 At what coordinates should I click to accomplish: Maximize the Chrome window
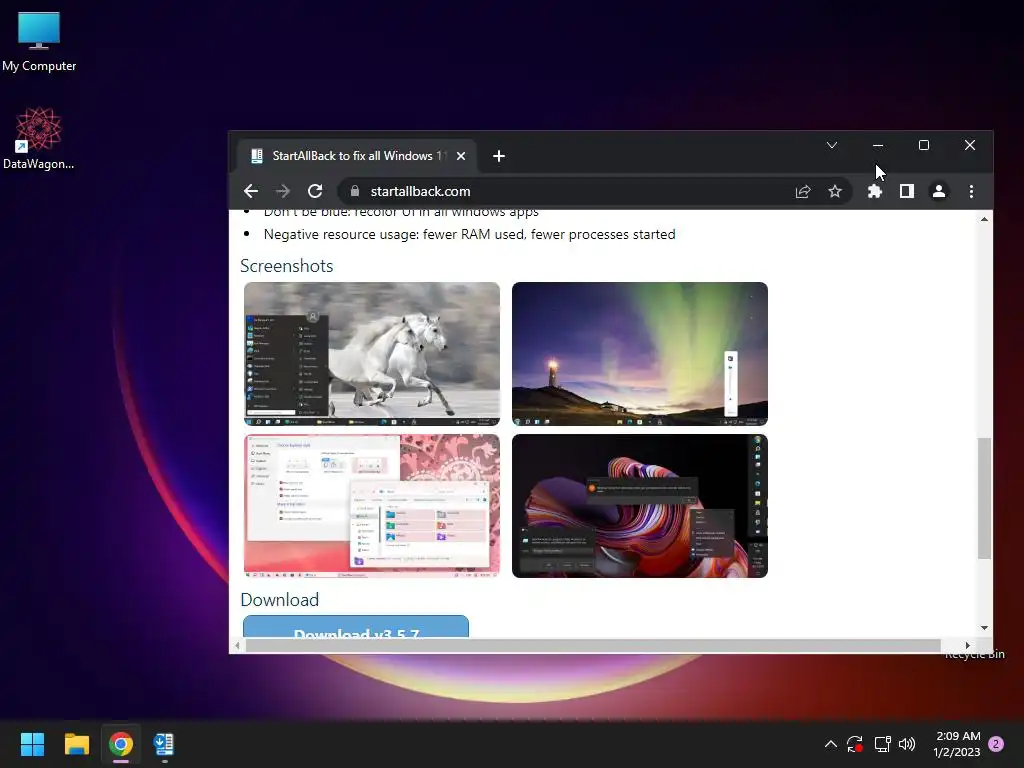[923, 145]
